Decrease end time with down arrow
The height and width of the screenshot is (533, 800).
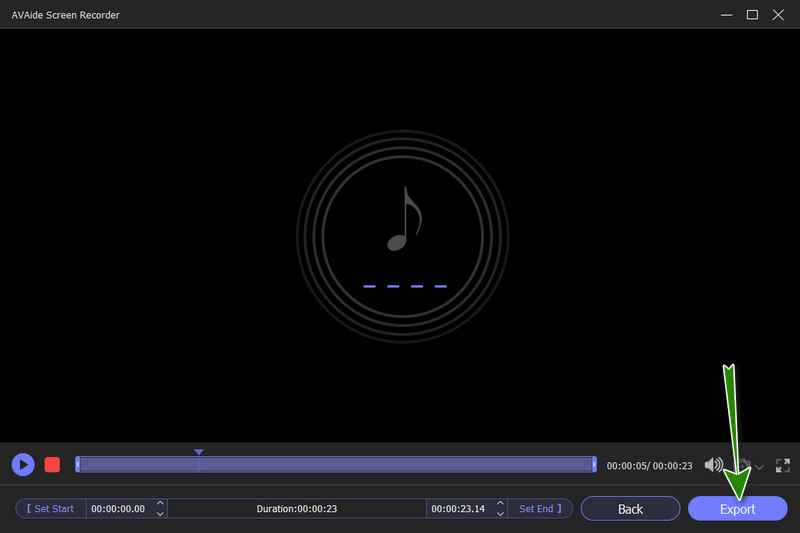[x=500, y=514]
